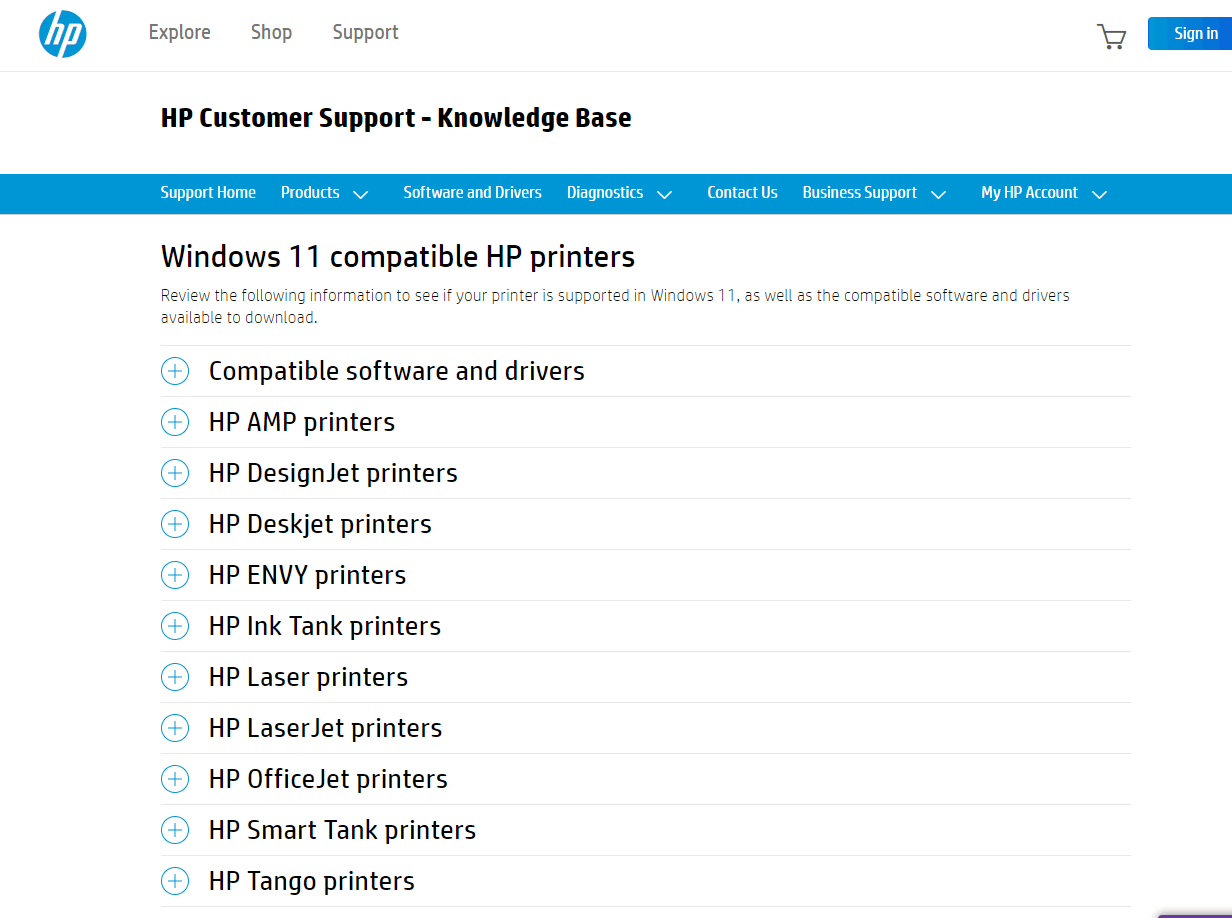Click the Diagnostics menu label

point(605,193)
